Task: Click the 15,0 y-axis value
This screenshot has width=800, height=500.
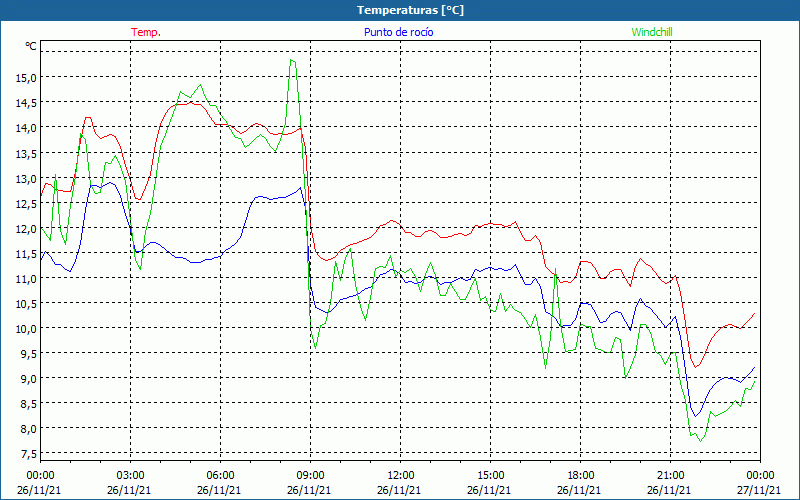Action: tap(26, 79)
